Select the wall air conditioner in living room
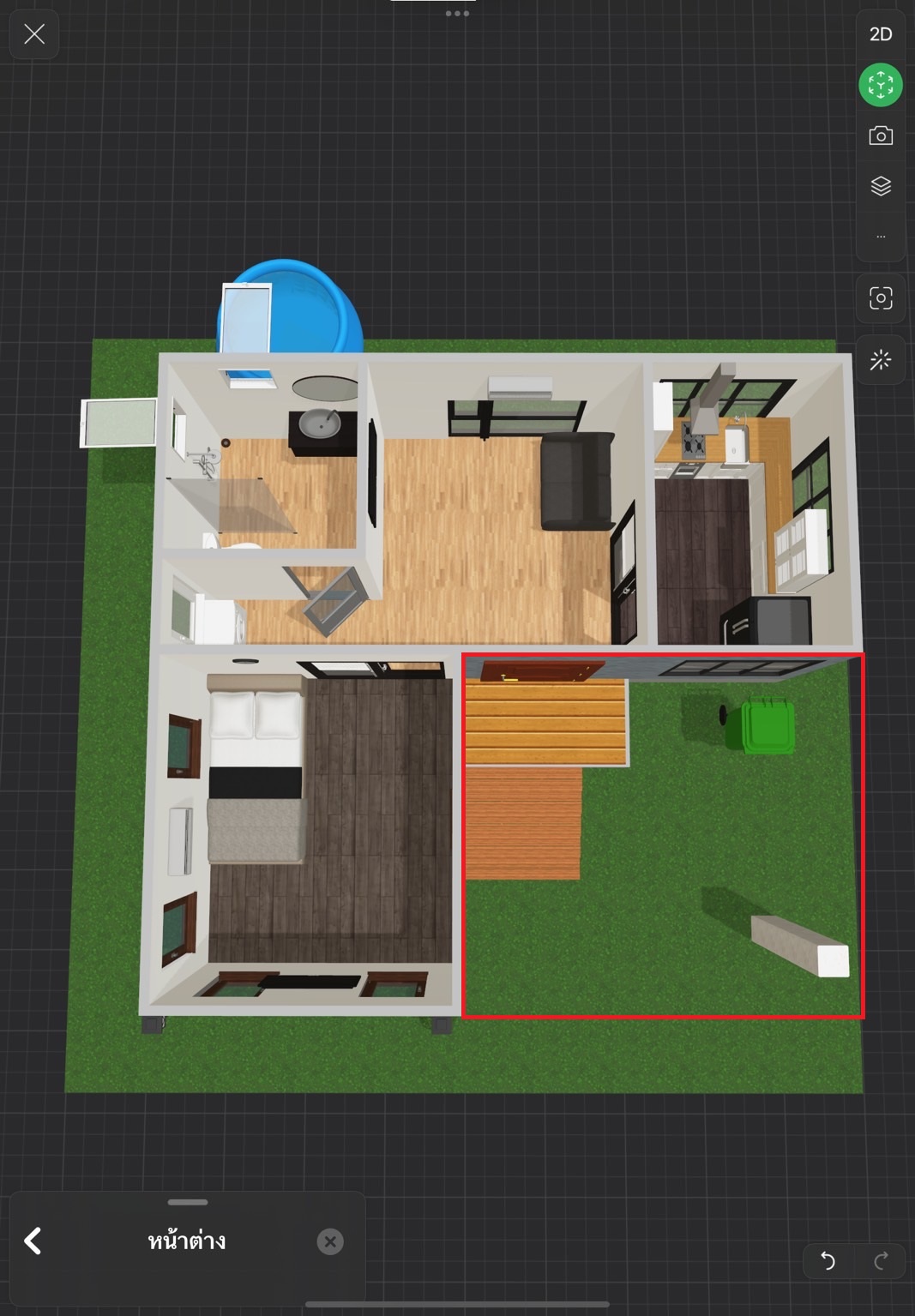Screen dimensions: 915x1316 pyautogui.click(x=521, y=387)
